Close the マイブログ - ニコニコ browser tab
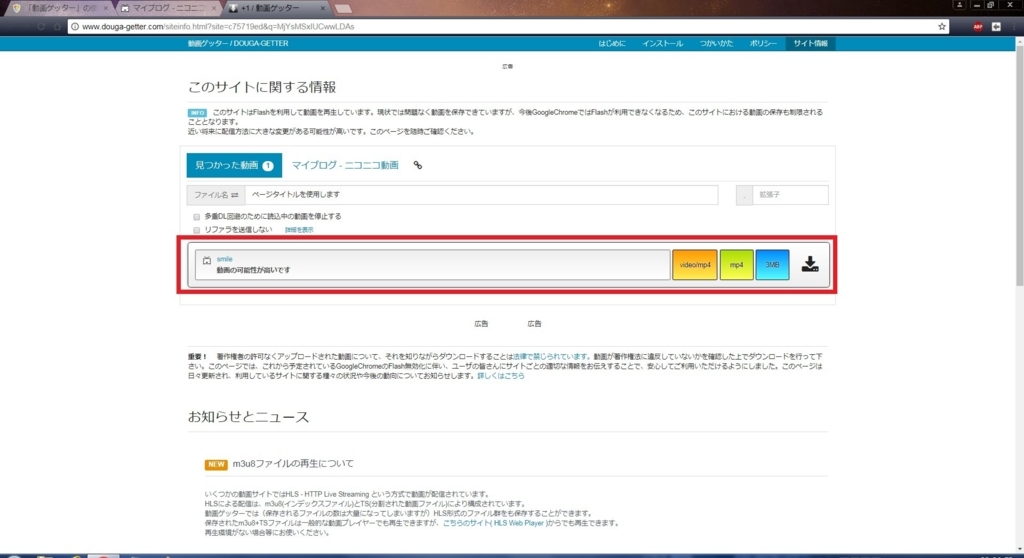Image resolution: width=1024 pixels, height=558 pixels. [214, 8]
